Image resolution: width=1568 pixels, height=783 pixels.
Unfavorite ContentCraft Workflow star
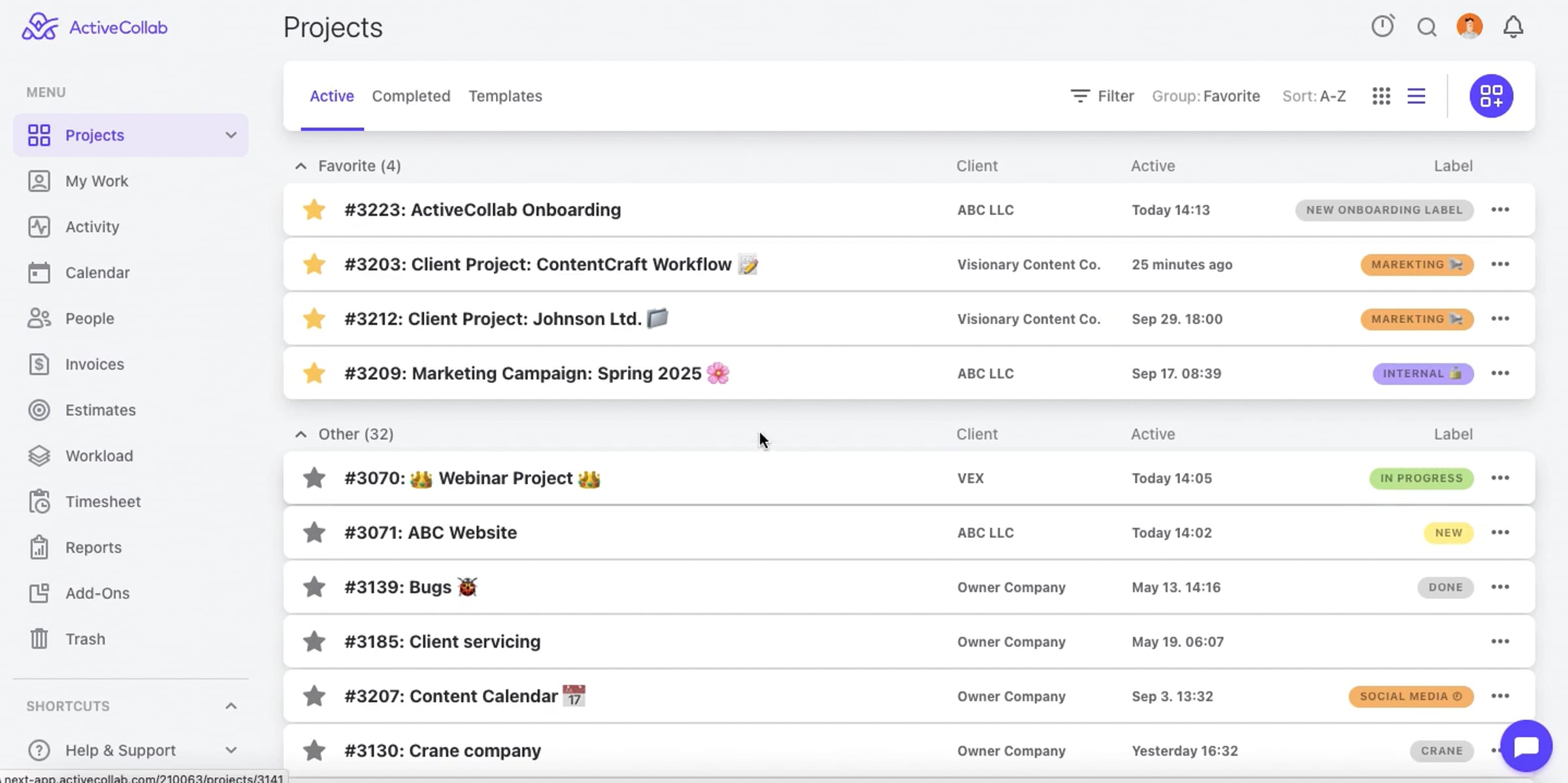pyautogui.click(x=314, y=264)
